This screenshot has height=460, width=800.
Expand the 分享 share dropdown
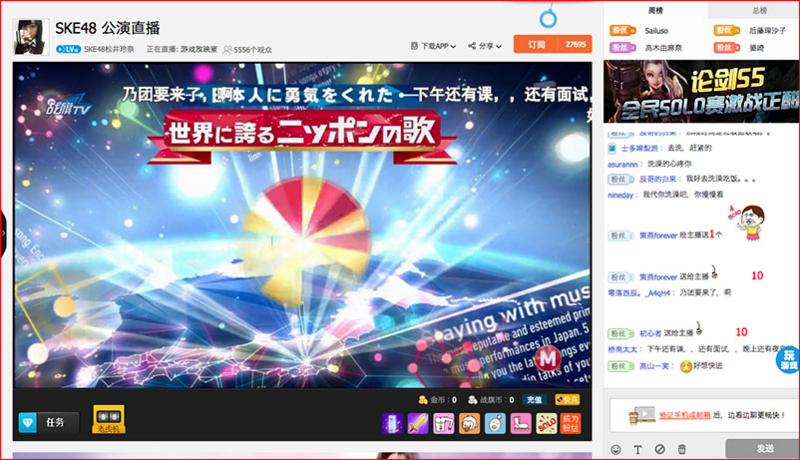(485, 46)
